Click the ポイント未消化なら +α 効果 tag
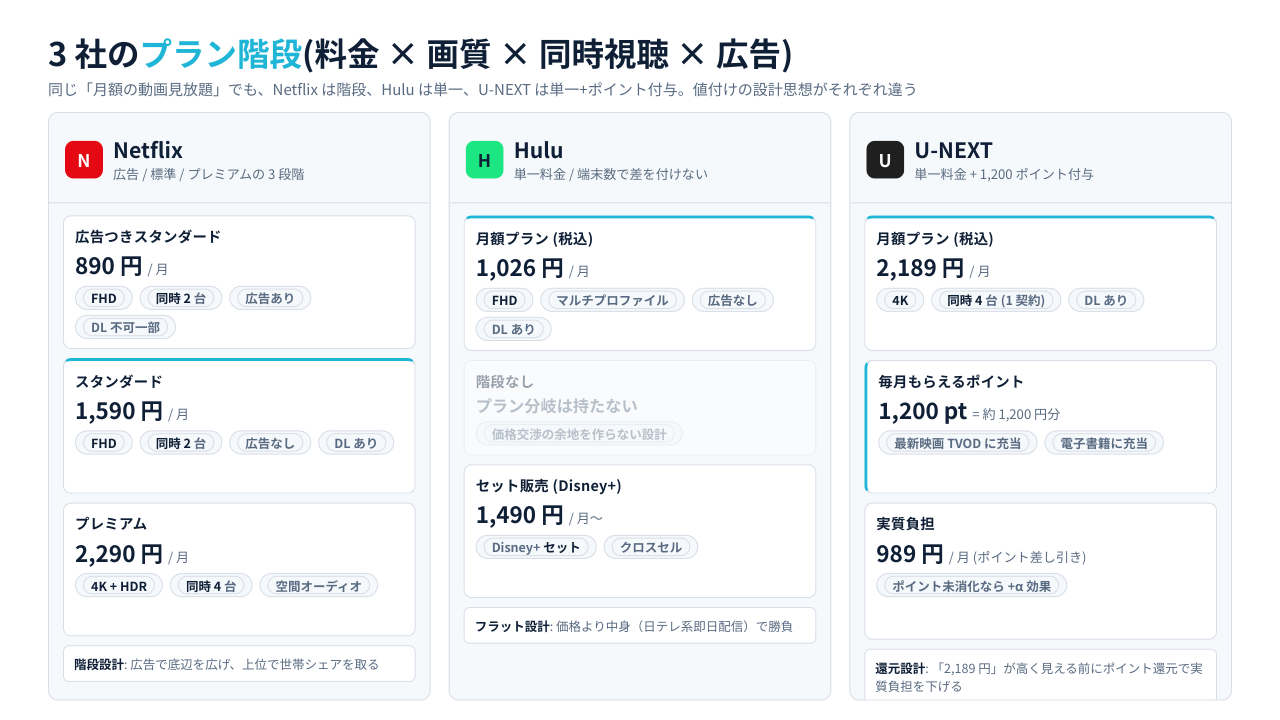Screen dimensions: 1280x720 click(972, 586)
